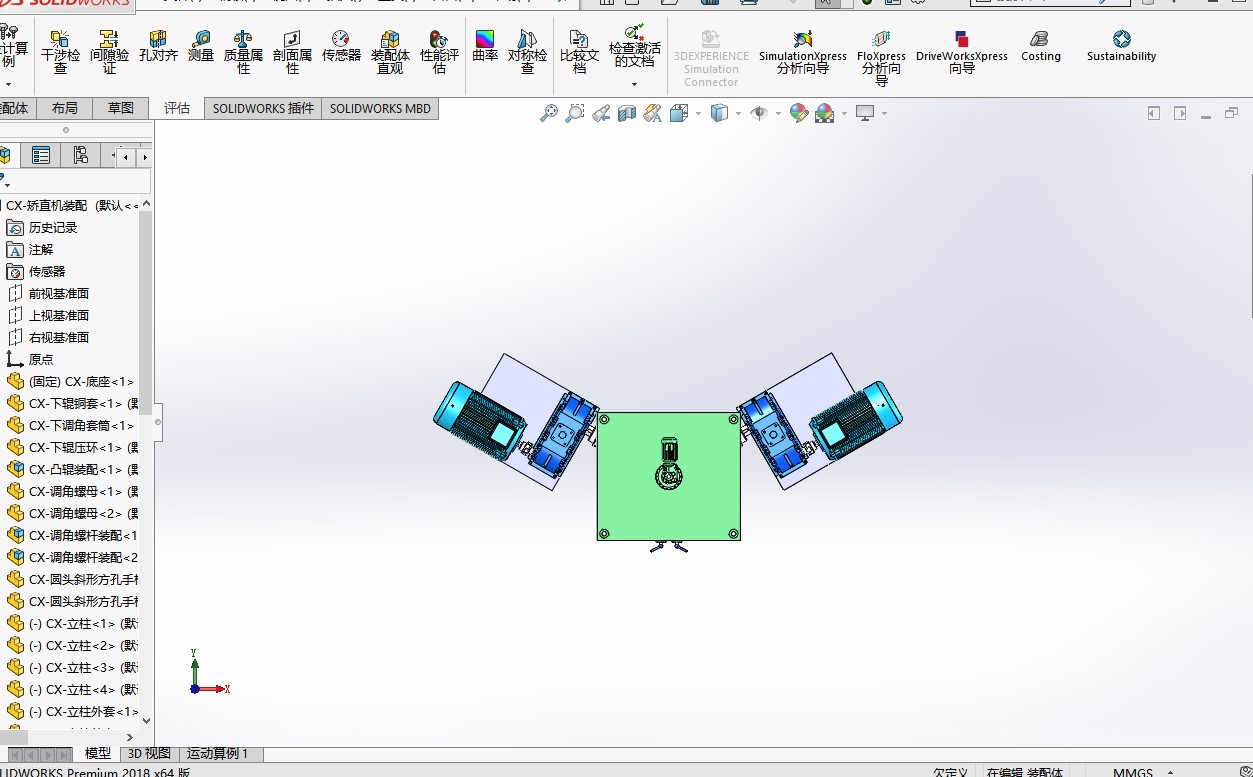Open the Sustainability tool

[x=1121, y=47]
